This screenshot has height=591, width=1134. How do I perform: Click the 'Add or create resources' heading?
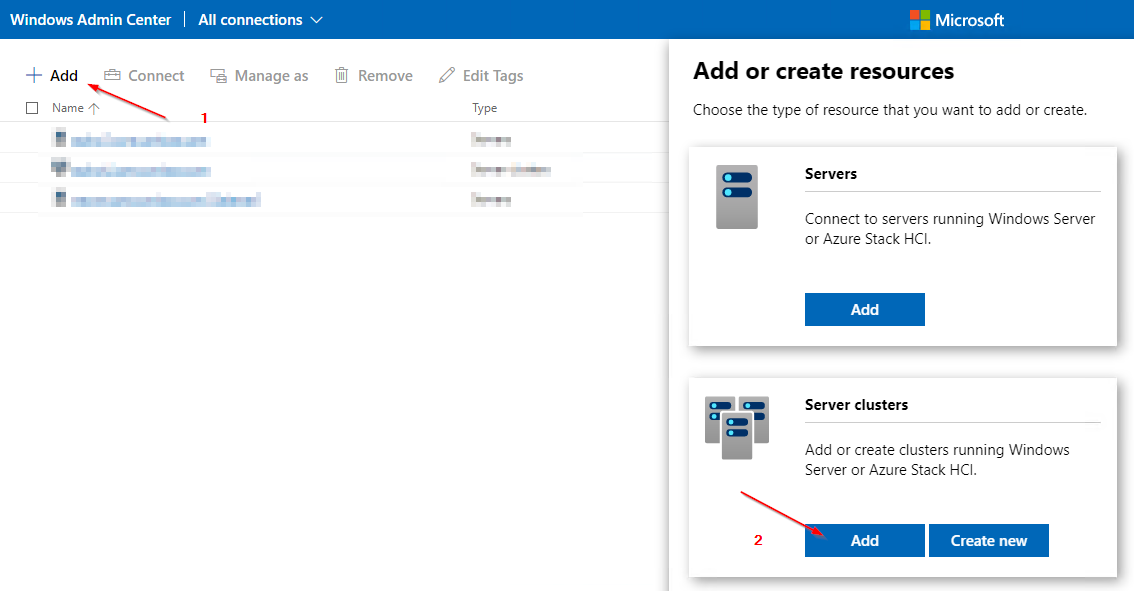click(824, 71)
